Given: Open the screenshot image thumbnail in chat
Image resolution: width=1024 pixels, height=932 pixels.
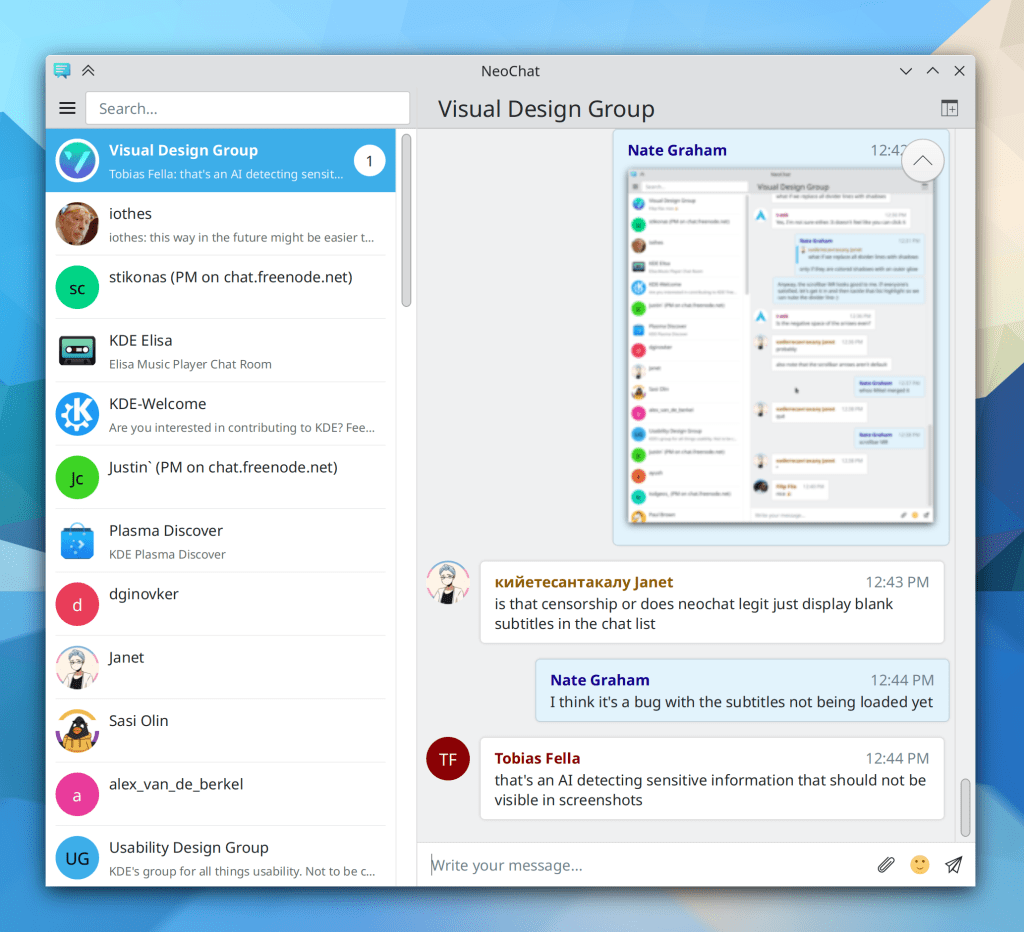Looking at the screenshot, I should pyautogui.click(x=780, y=345).
